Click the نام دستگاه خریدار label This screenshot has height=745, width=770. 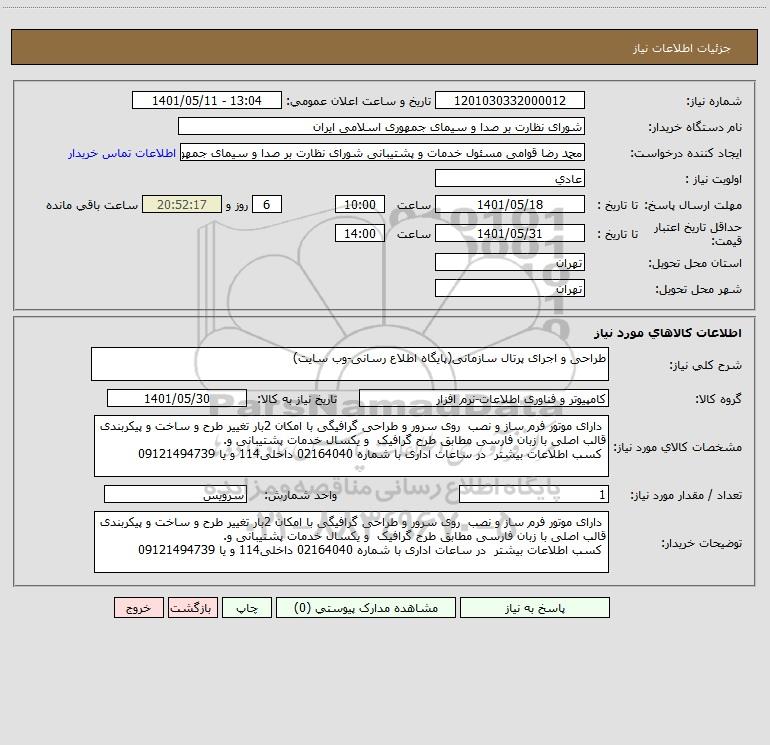695,127
